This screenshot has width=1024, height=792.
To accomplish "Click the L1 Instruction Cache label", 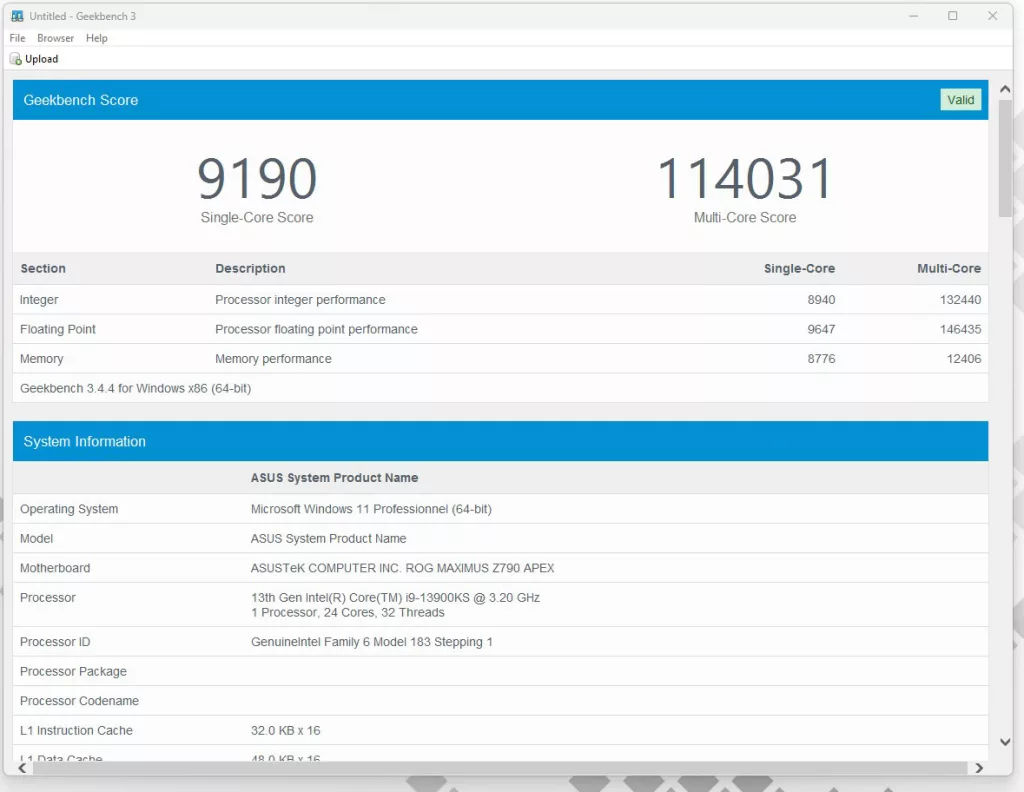I will (x=76, y=730).
